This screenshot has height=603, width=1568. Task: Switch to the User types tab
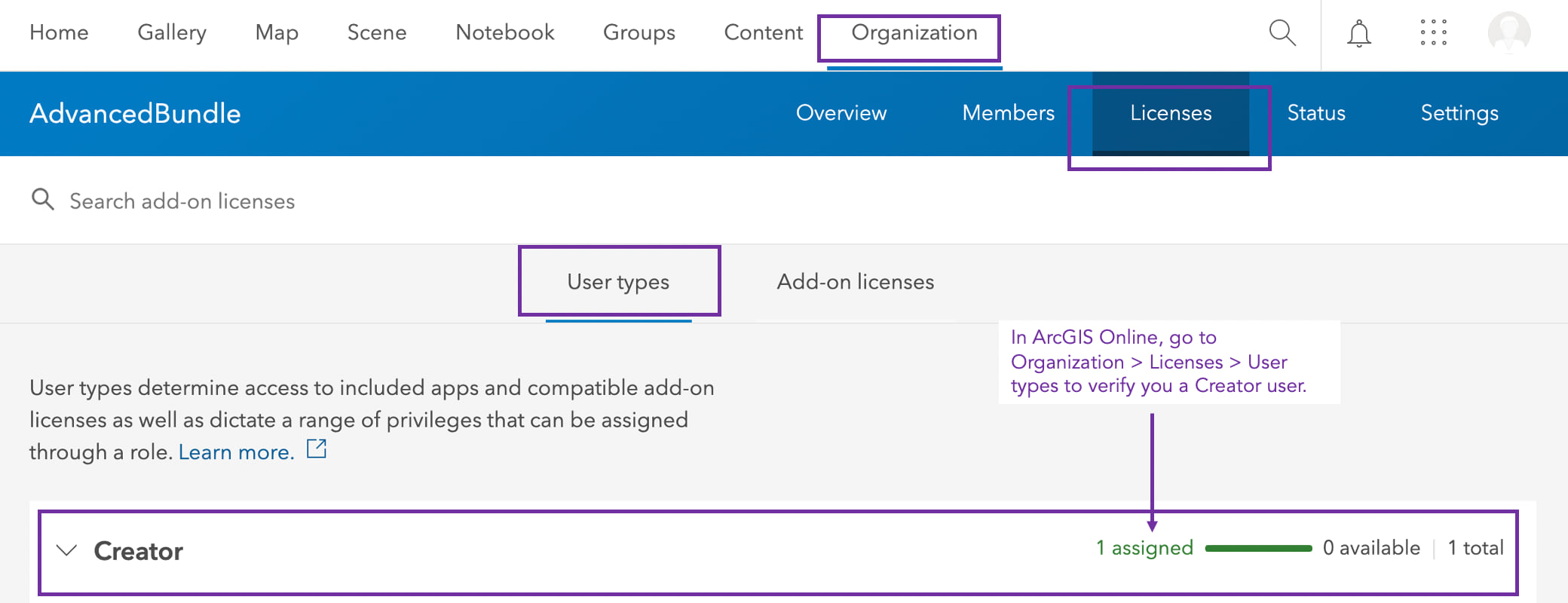coord(618,282)
